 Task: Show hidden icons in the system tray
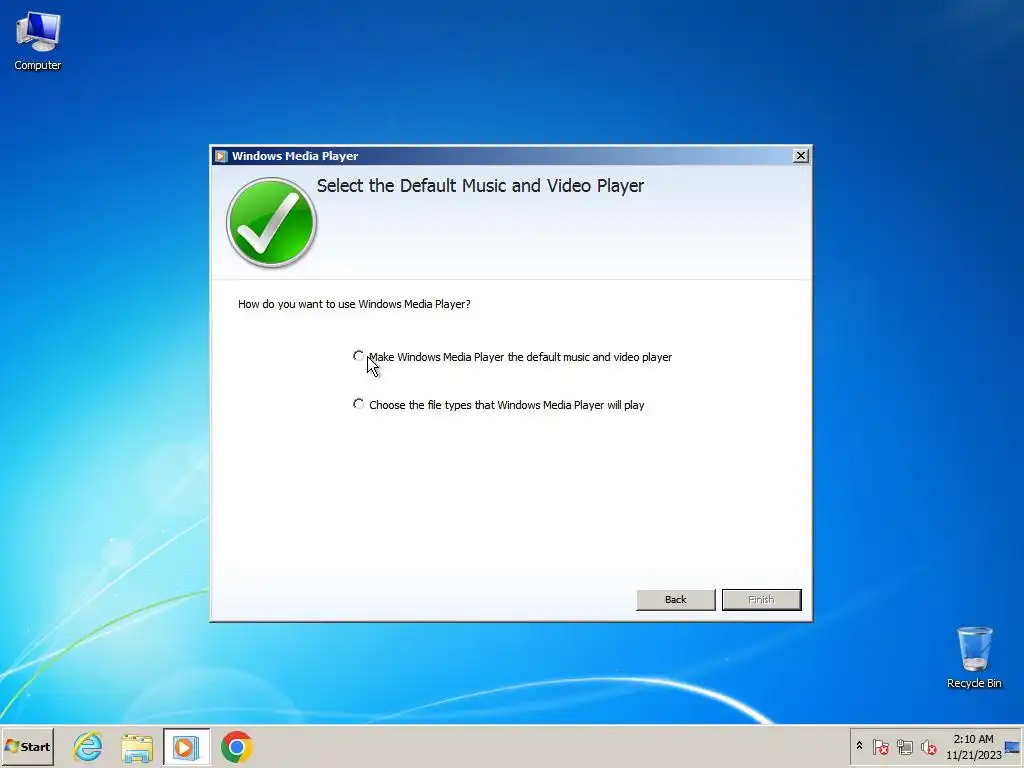[859, 746]
